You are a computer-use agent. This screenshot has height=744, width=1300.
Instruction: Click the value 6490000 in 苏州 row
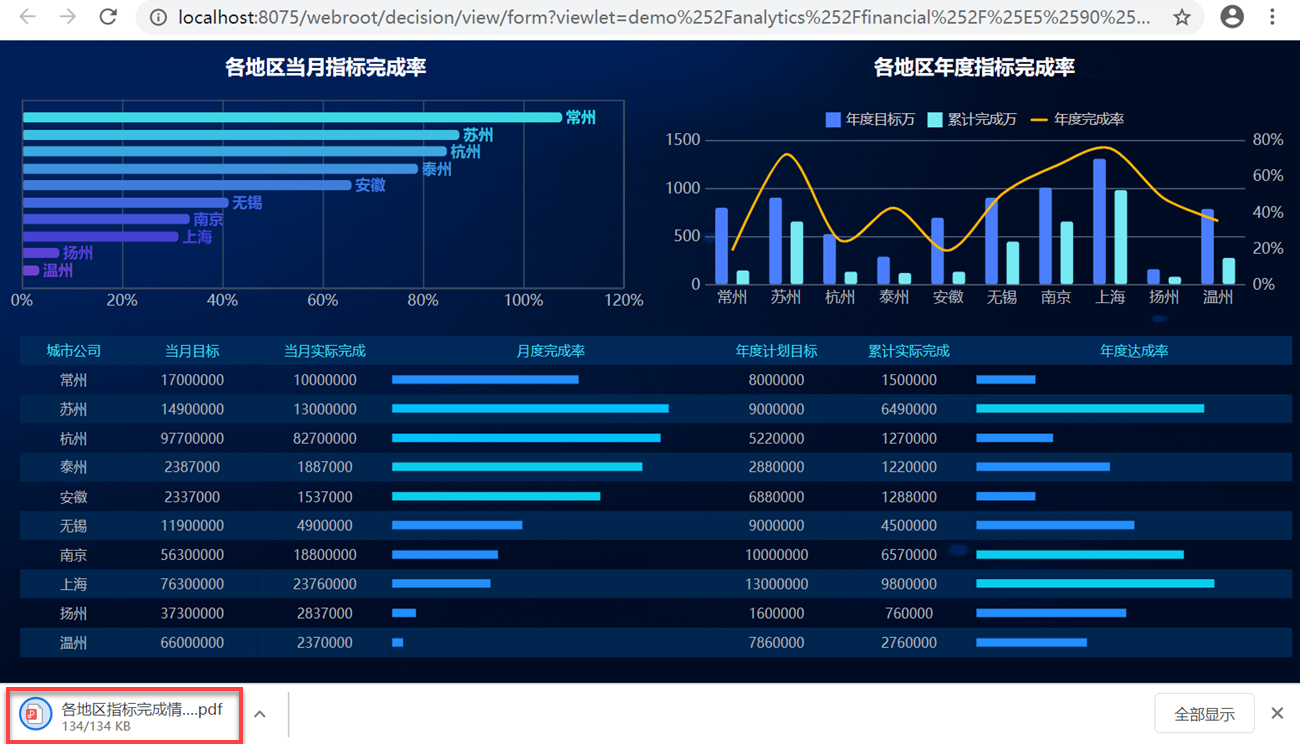tap(909, 409)
